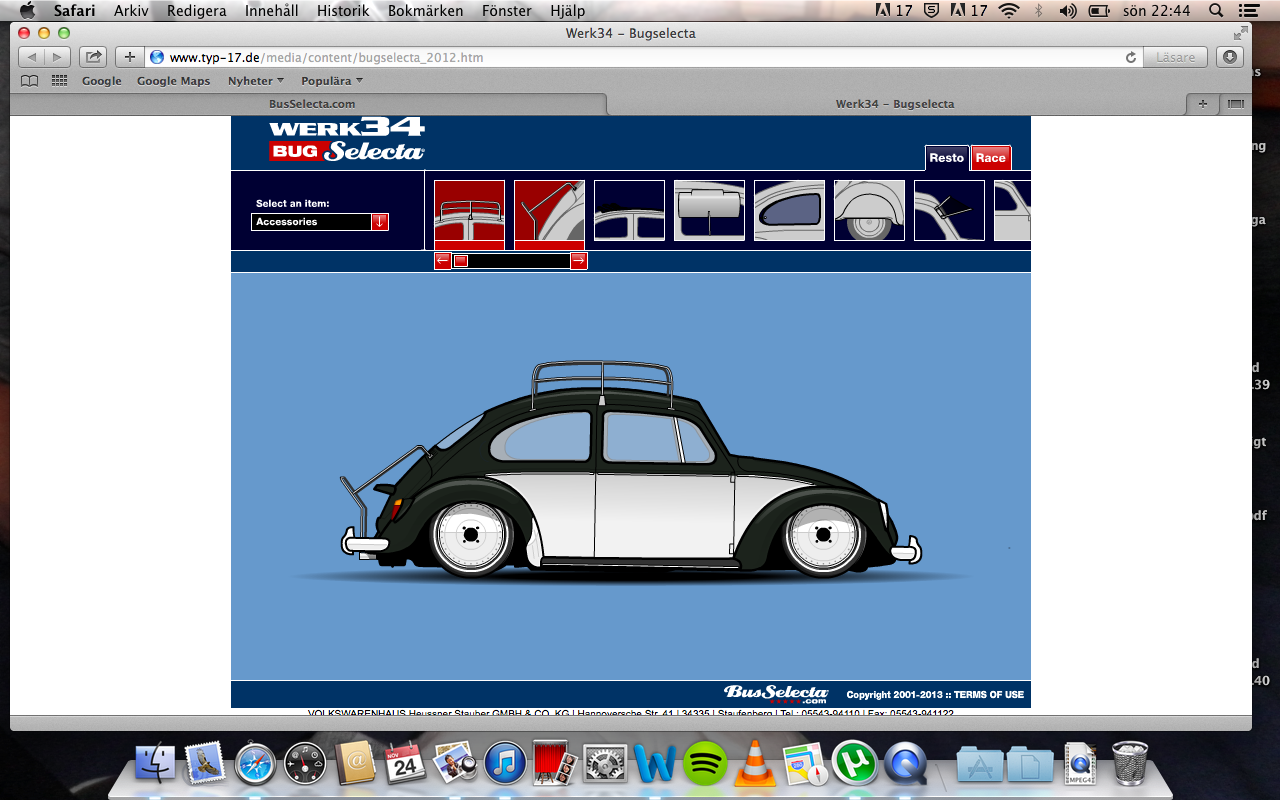Open the Accessories item dropdown
The height and width of the screenshot is (800, 1280).
pos(379,222)
